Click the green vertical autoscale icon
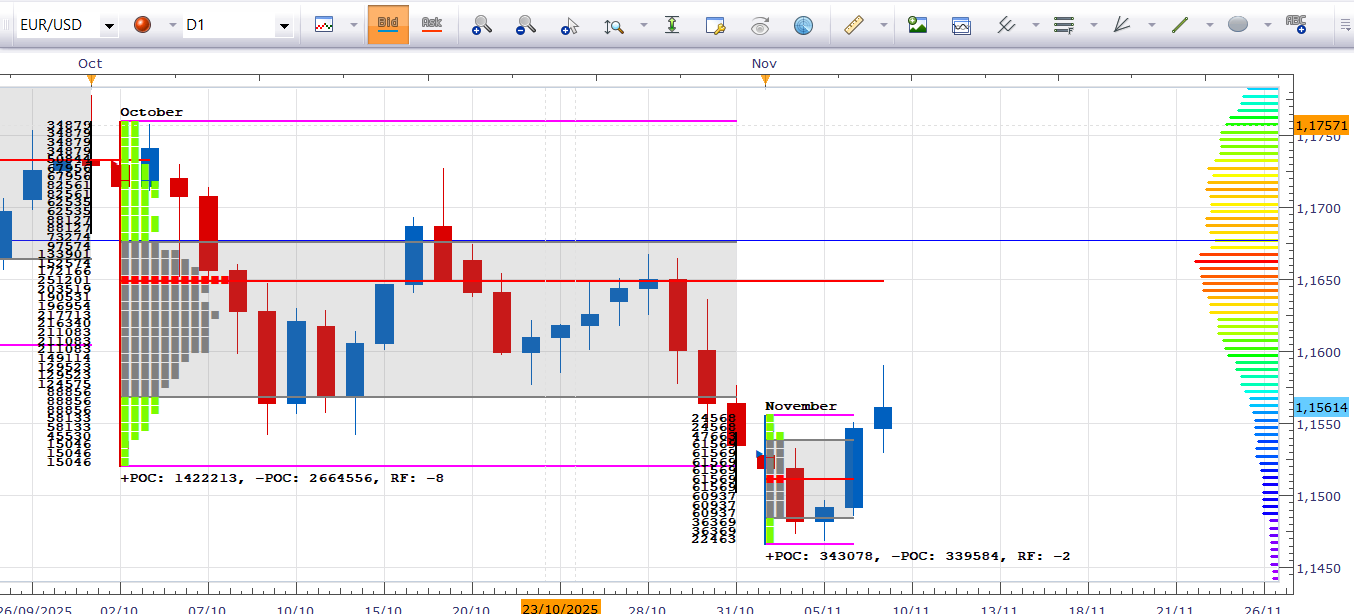Image resolution: width=1354 pixels, height=614 pixels. pyautogui.click(x=672, y=25)
